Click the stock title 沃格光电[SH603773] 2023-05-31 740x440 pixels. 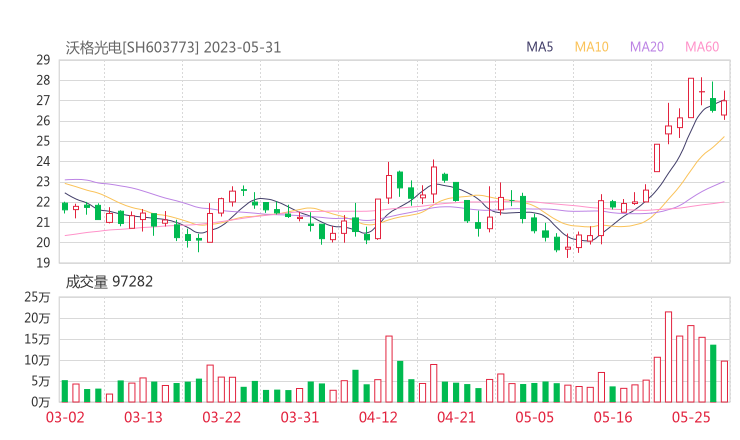click(x=173, y=48)
